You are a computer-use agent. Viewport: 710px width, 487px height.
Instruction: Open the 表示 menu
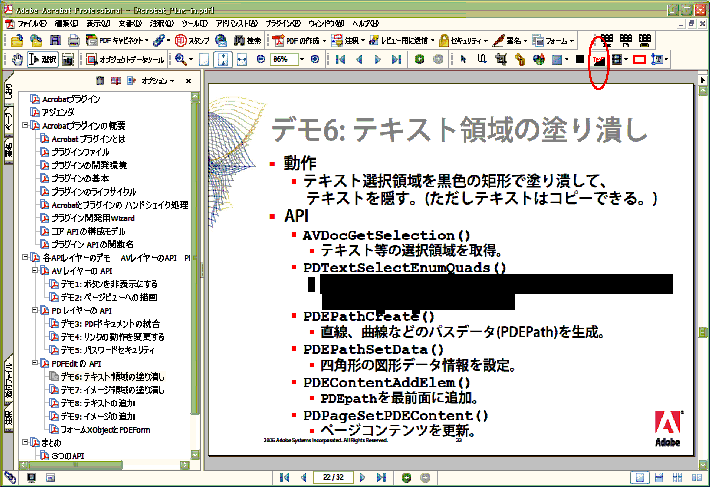[98, 24]
